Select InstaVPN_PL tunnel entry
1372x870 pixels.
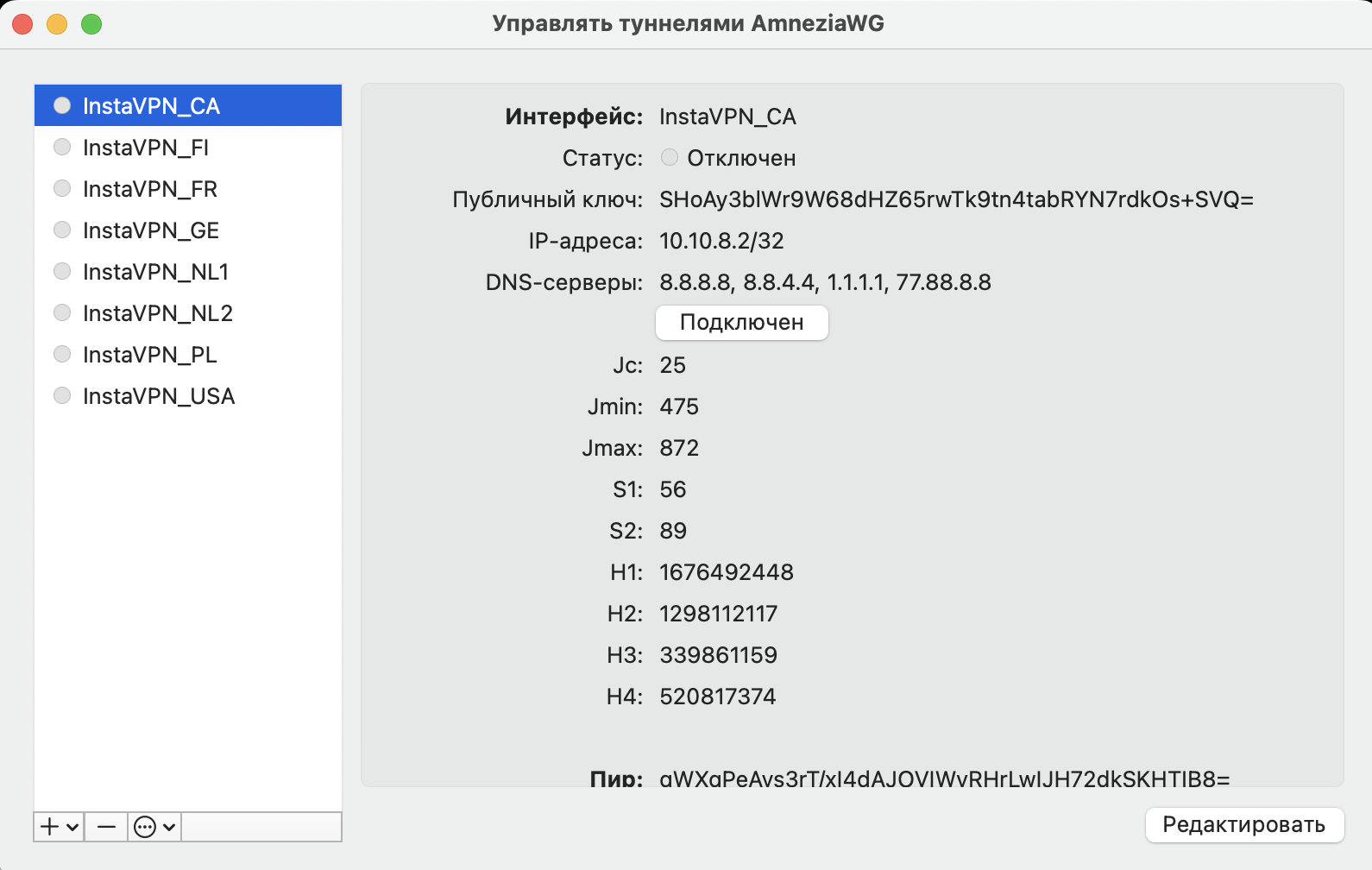(149, 354)
